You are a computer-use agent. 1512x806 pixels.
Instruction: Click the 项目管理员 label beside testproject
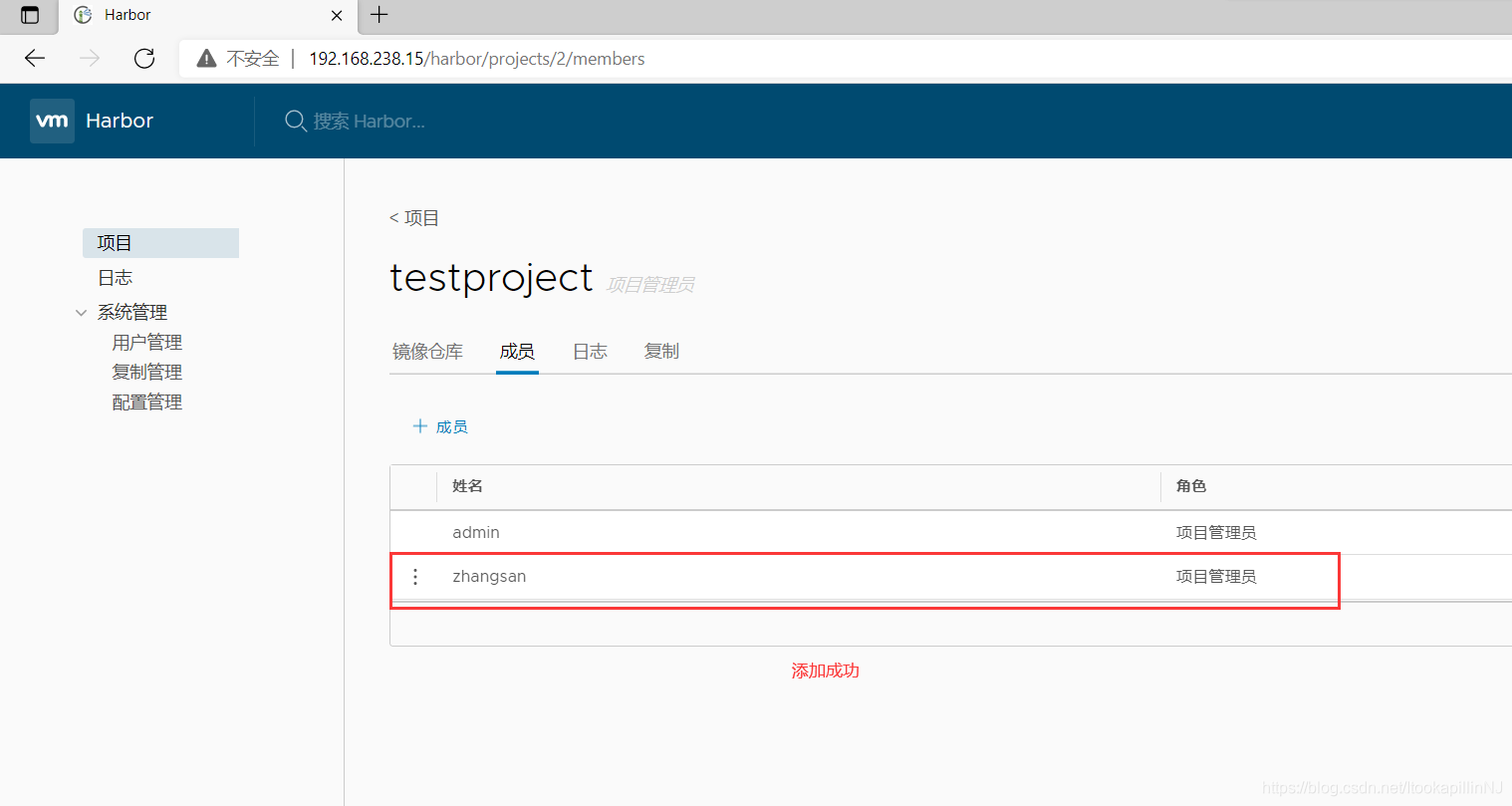[650, 285]
